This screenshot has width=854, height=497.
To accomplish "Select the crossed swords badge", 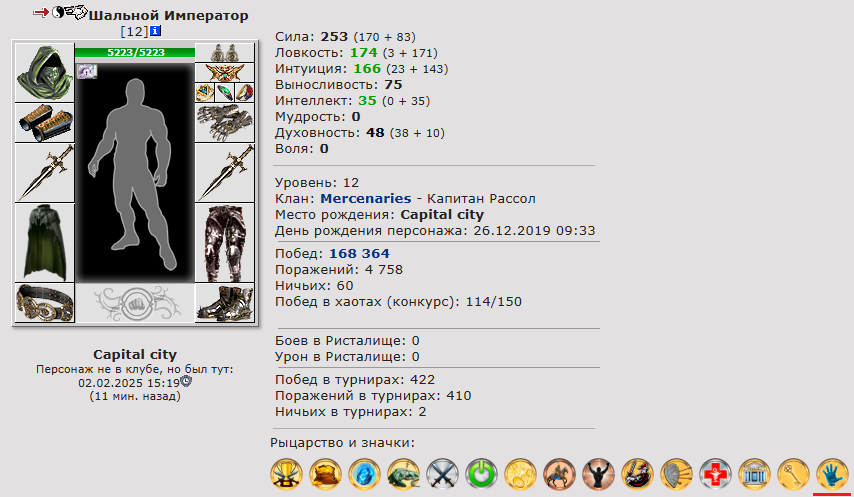I will pyautogui.click(x=442, y=474).
